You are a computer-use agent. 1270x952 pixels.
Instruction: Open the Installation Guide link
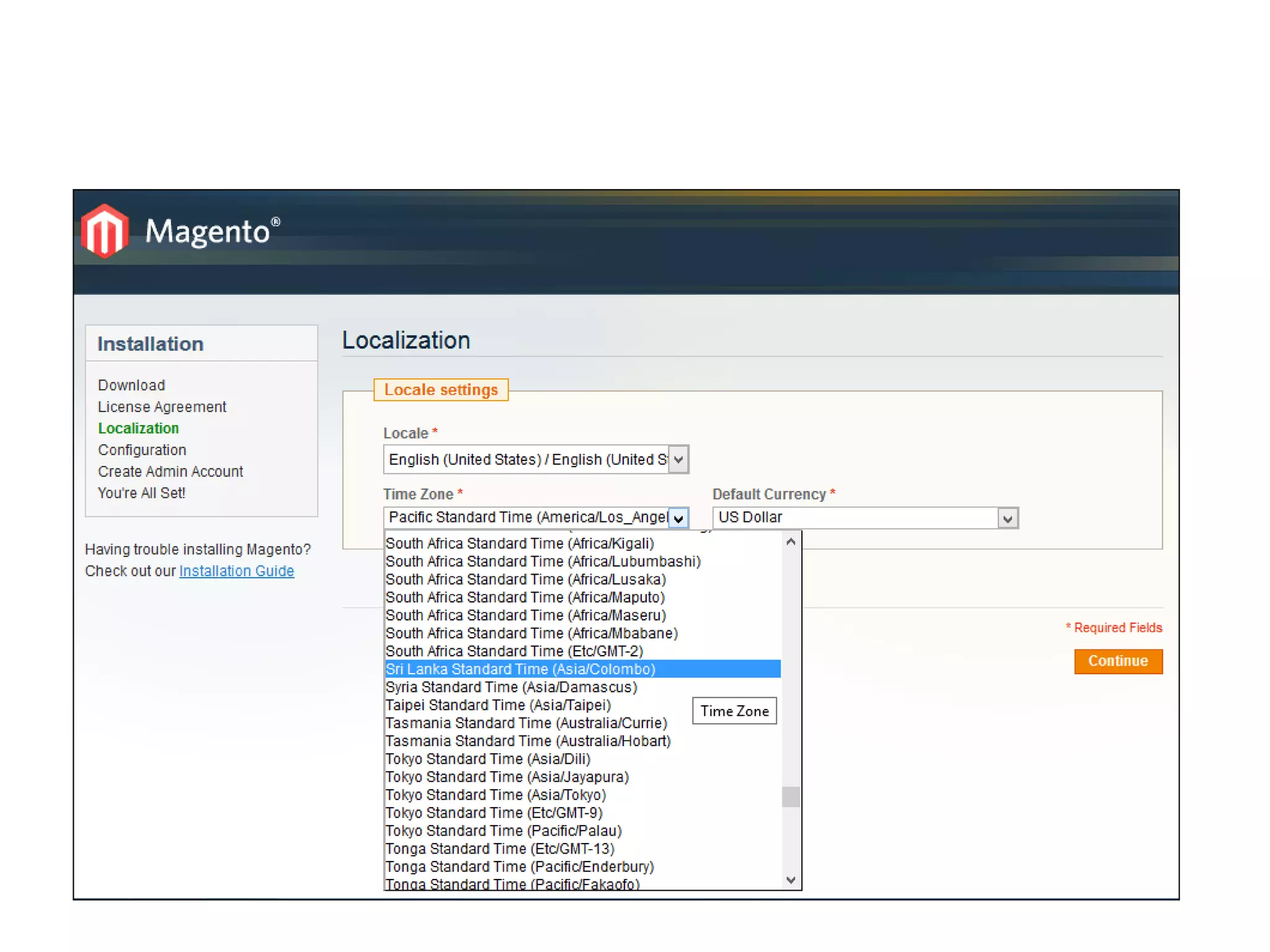point(236,571)
